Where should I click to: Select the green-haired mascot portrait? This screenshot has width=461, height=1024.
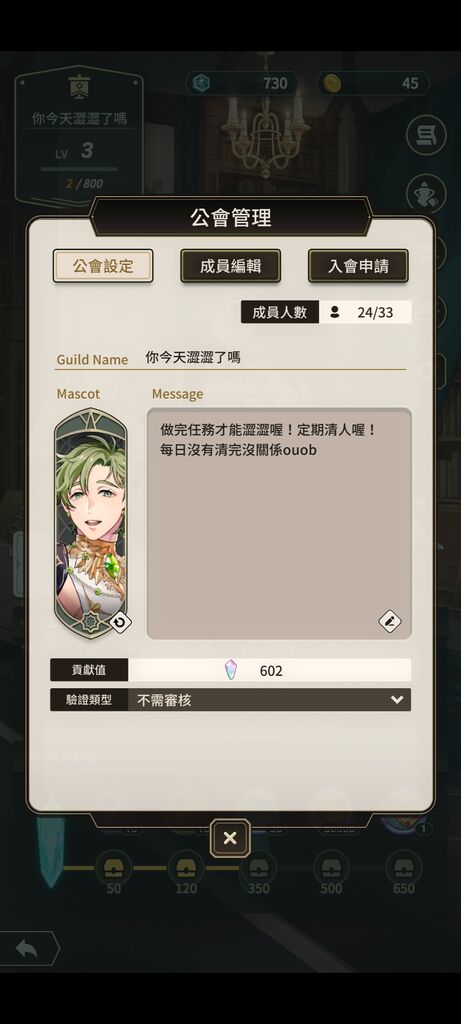pos(90,523)
